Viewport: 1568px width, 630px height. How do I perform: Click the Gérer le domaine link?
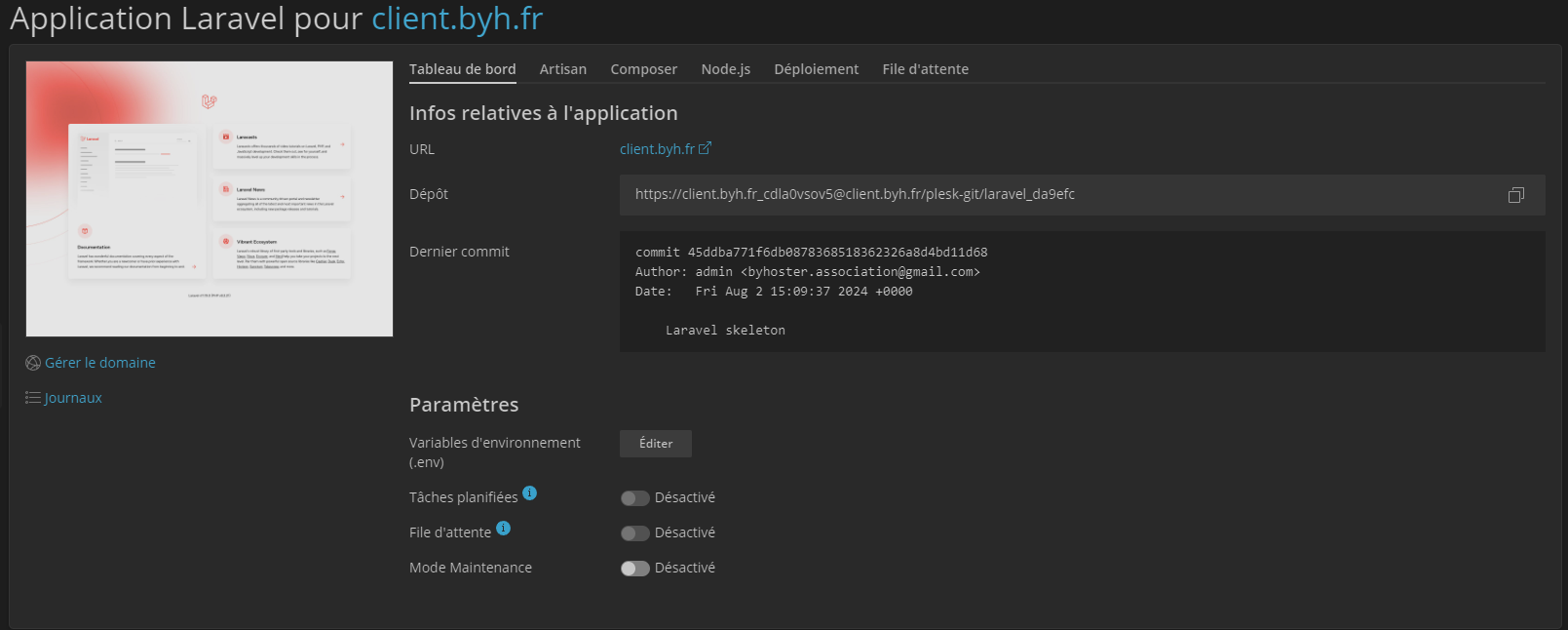[100, 363]
